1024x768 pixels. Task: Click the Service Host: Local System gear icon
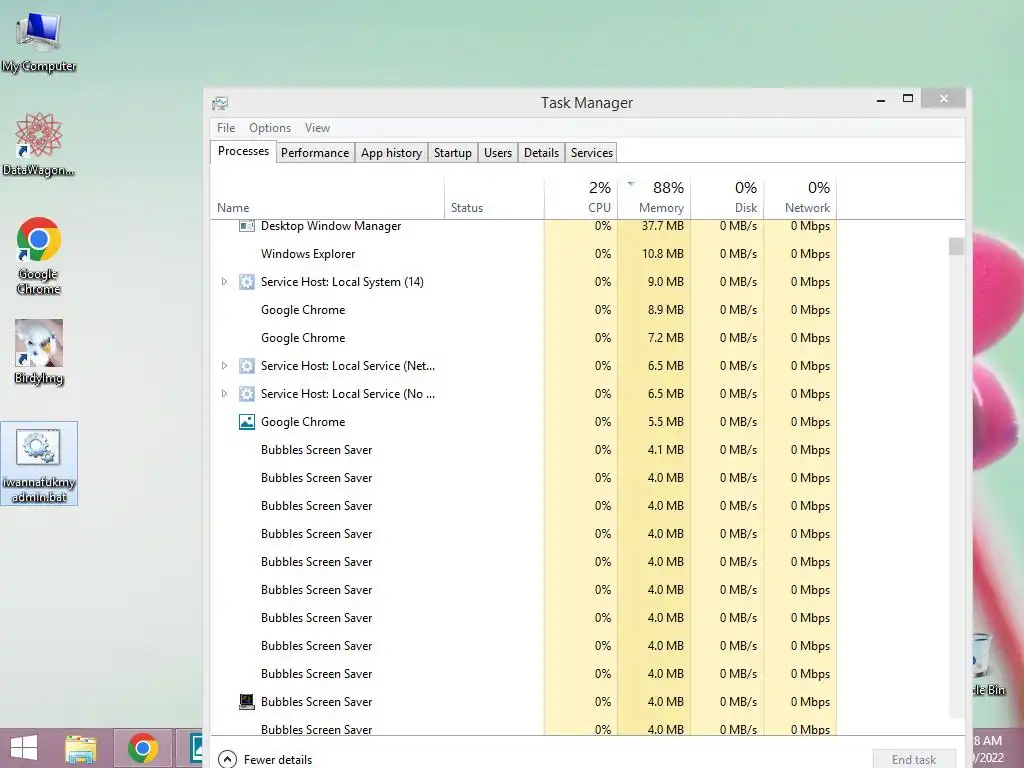point(246,281)
